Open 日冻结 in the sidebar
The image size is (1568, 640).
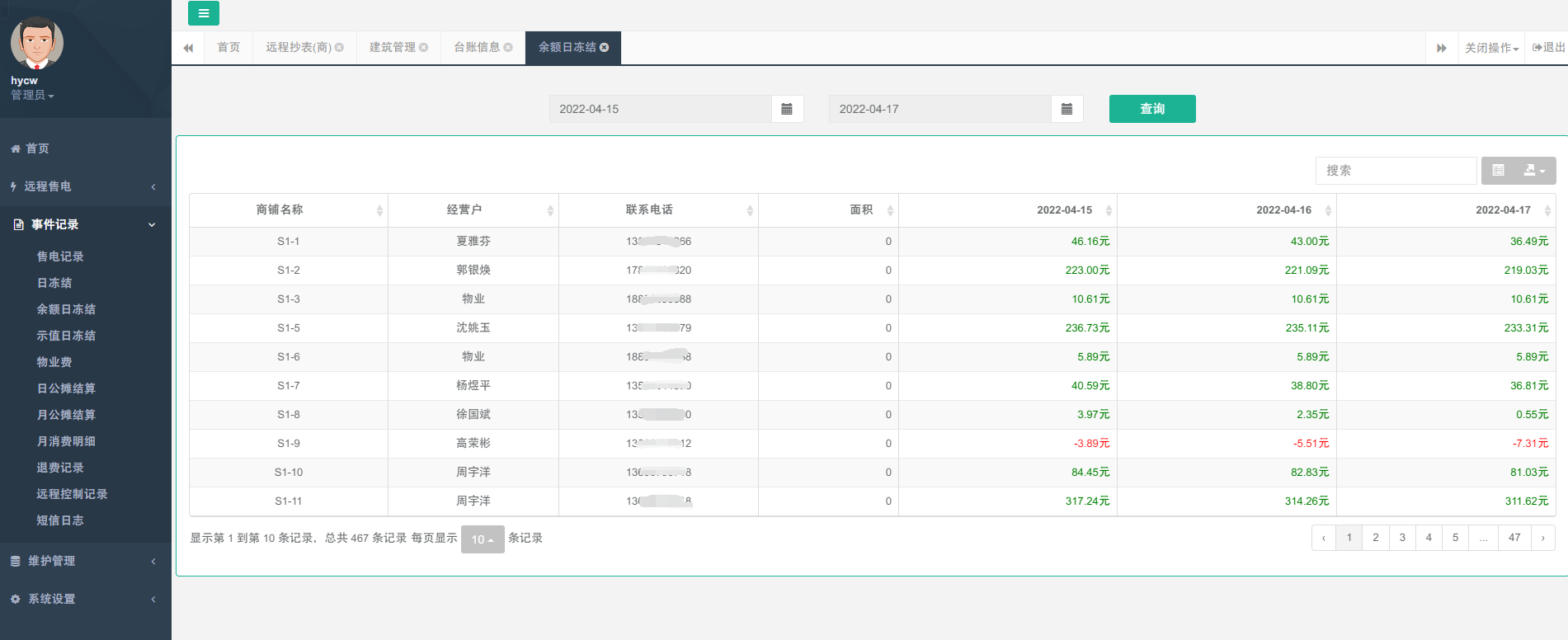(x=54, y=283)
